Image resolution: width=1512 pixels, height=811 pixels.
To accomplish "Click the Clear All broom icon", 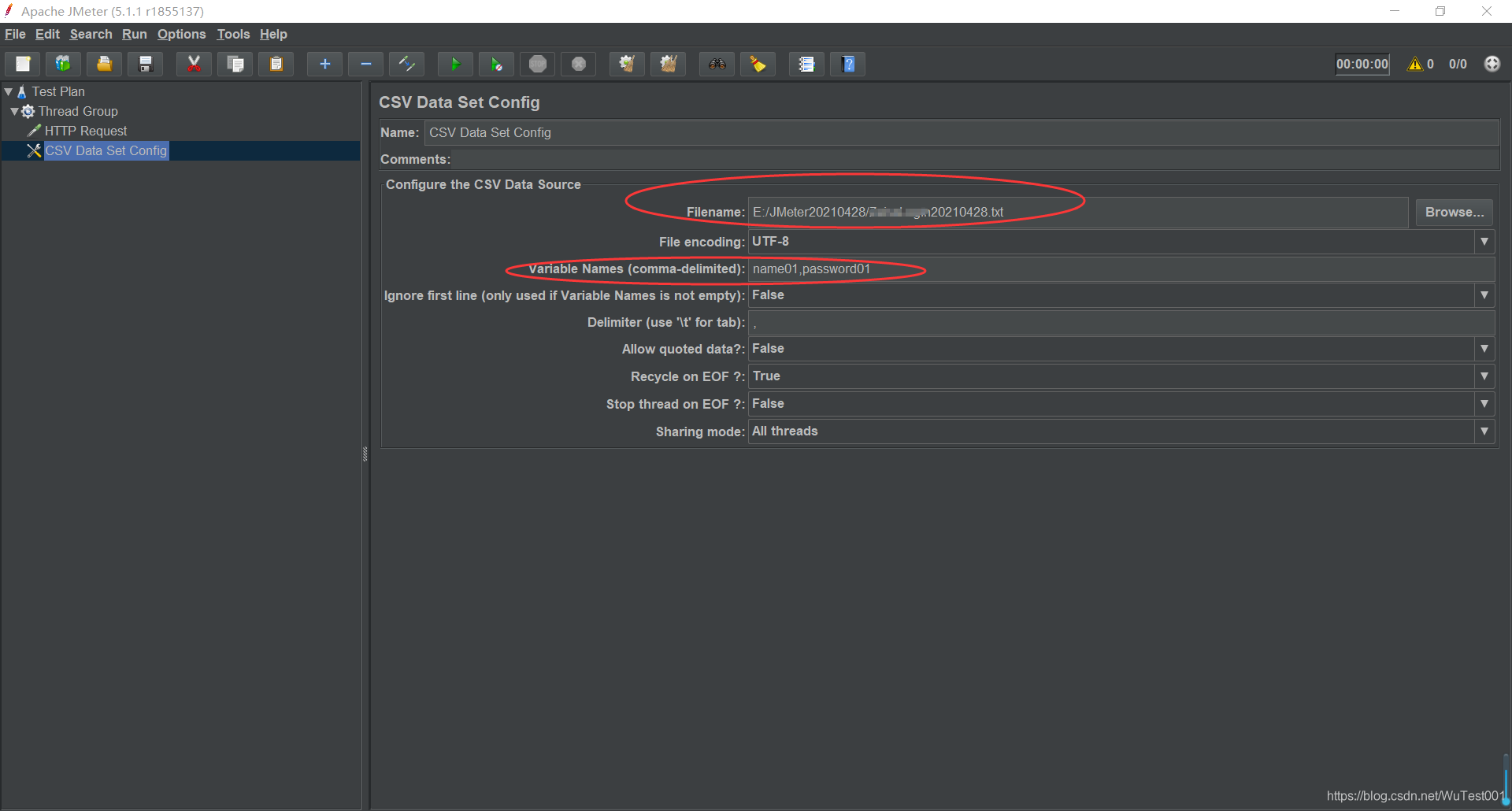I will point(668,64).
